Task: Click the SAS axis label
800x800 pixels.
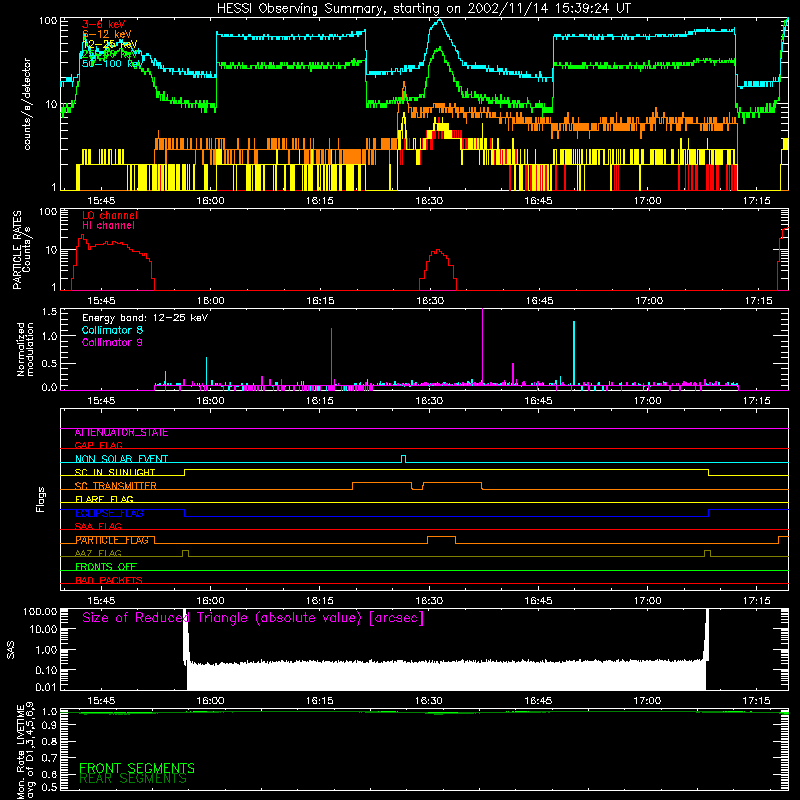Action: tap(10, 650)
